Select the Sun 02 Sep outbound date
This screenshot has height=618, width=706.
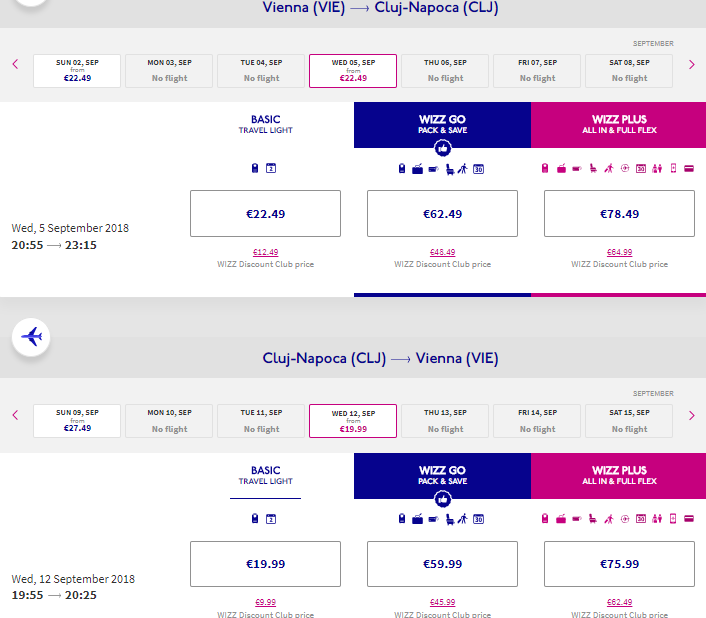click(77, 71)
